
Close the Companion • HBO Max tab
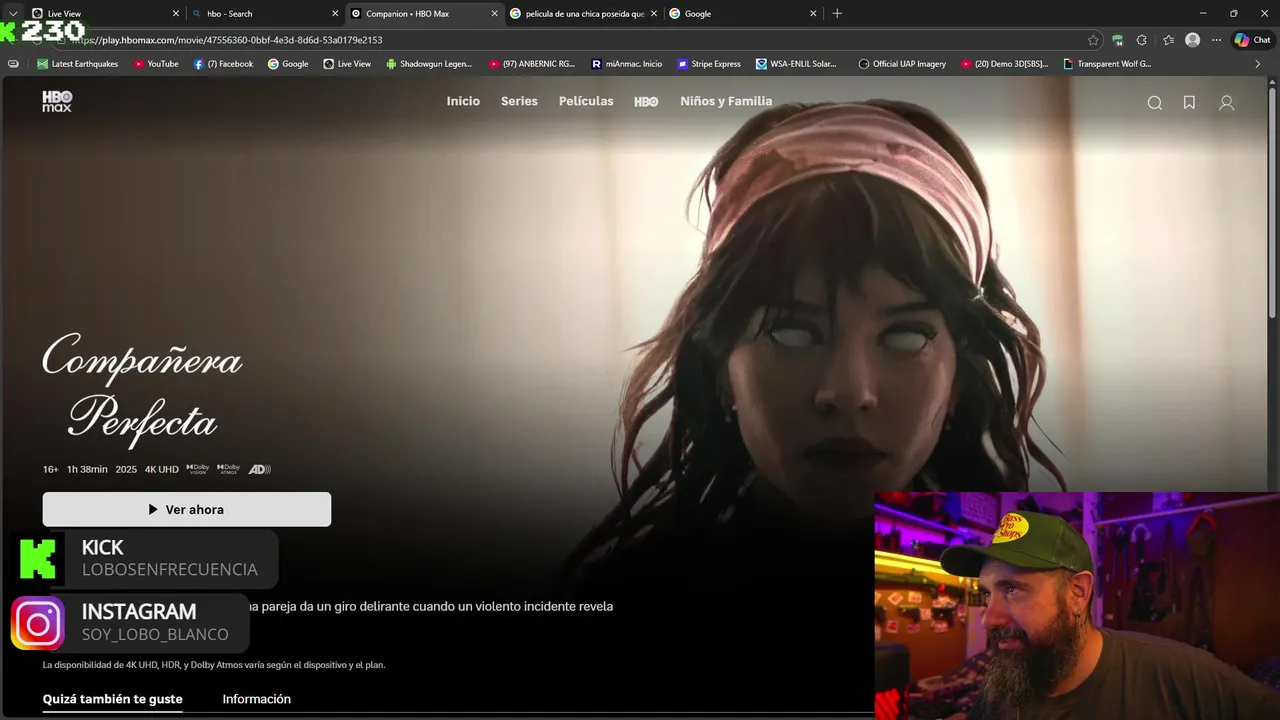[x=494, y=14]
